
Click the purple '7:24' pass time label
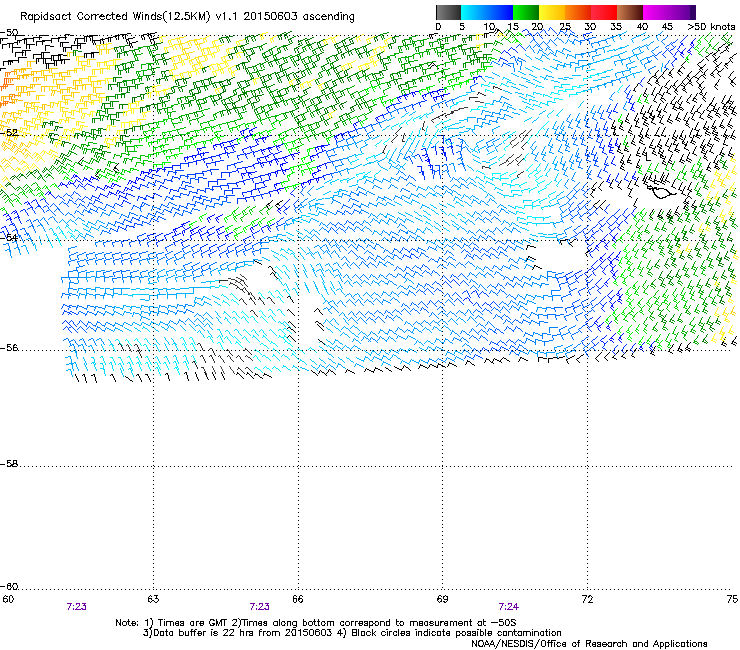click(x=508, y=607)
